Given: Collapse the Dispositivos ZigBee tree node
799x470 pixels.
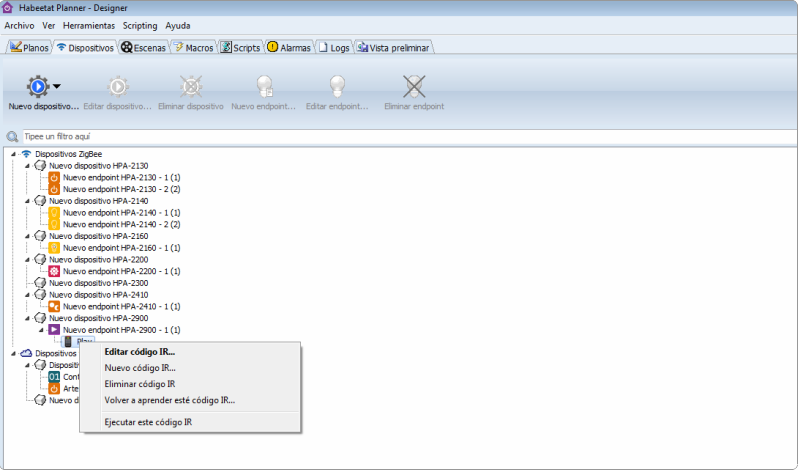Looking at the screenshot, I should (14, 154).
